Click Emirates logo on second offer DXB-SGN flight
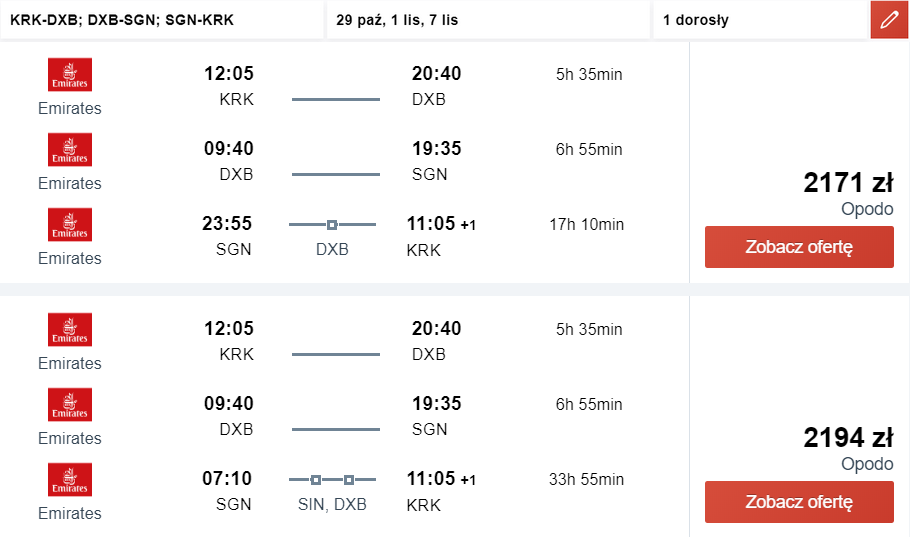Screen dimensions: 910x537 (70, 404)
